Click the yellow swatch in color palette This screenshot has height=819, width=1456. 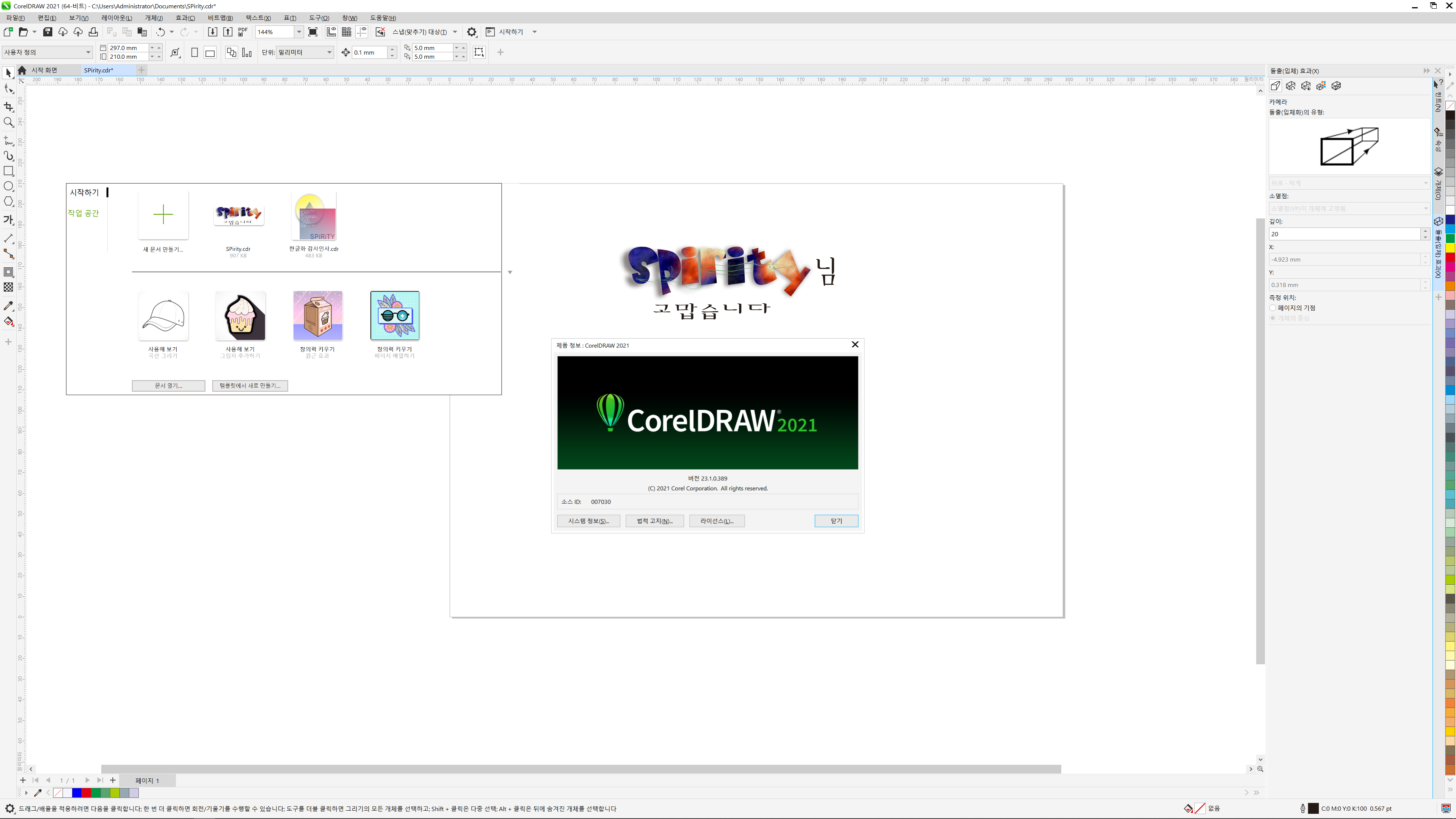(x=1450, y=248)
